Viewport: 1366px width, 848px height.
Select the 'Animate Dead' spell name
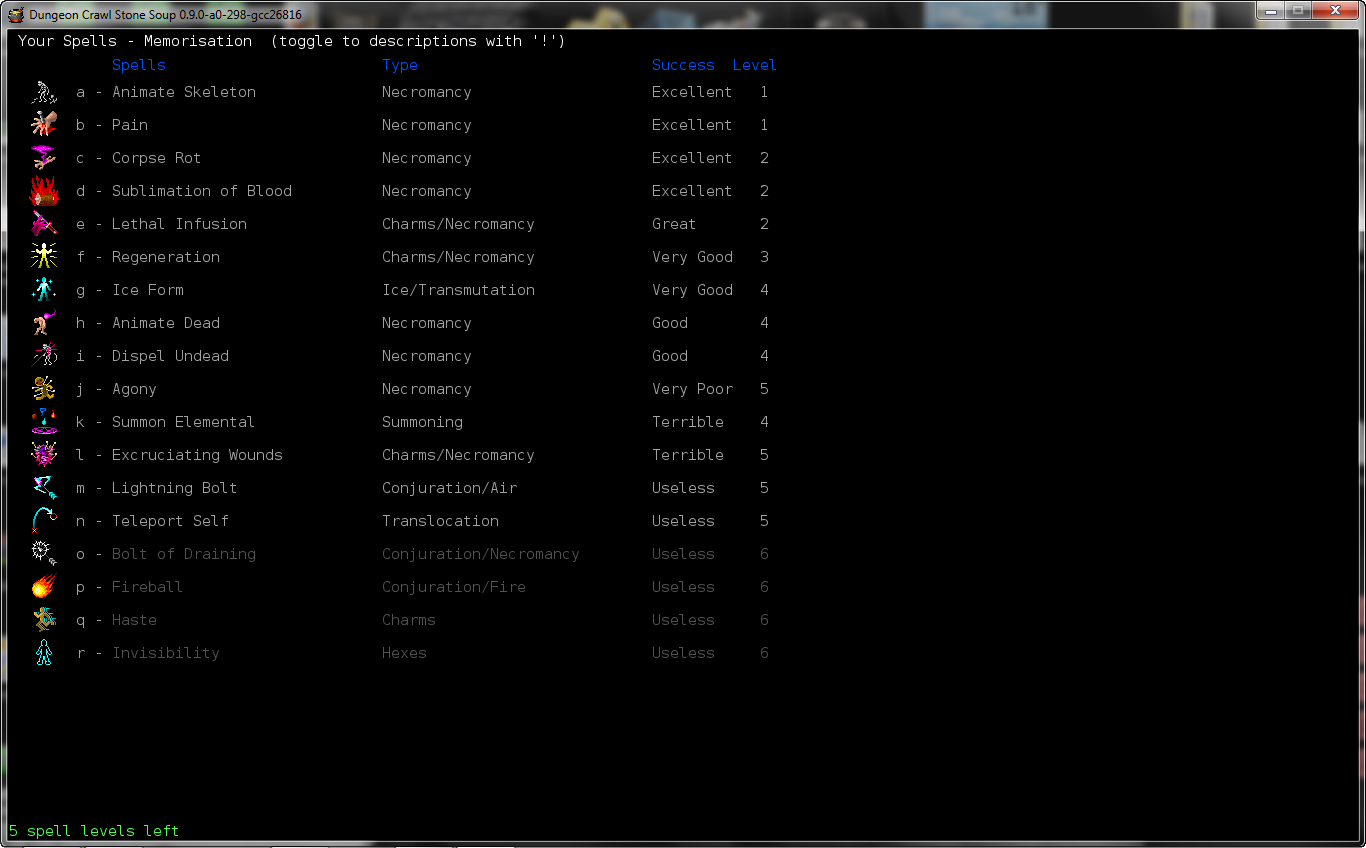166,323
